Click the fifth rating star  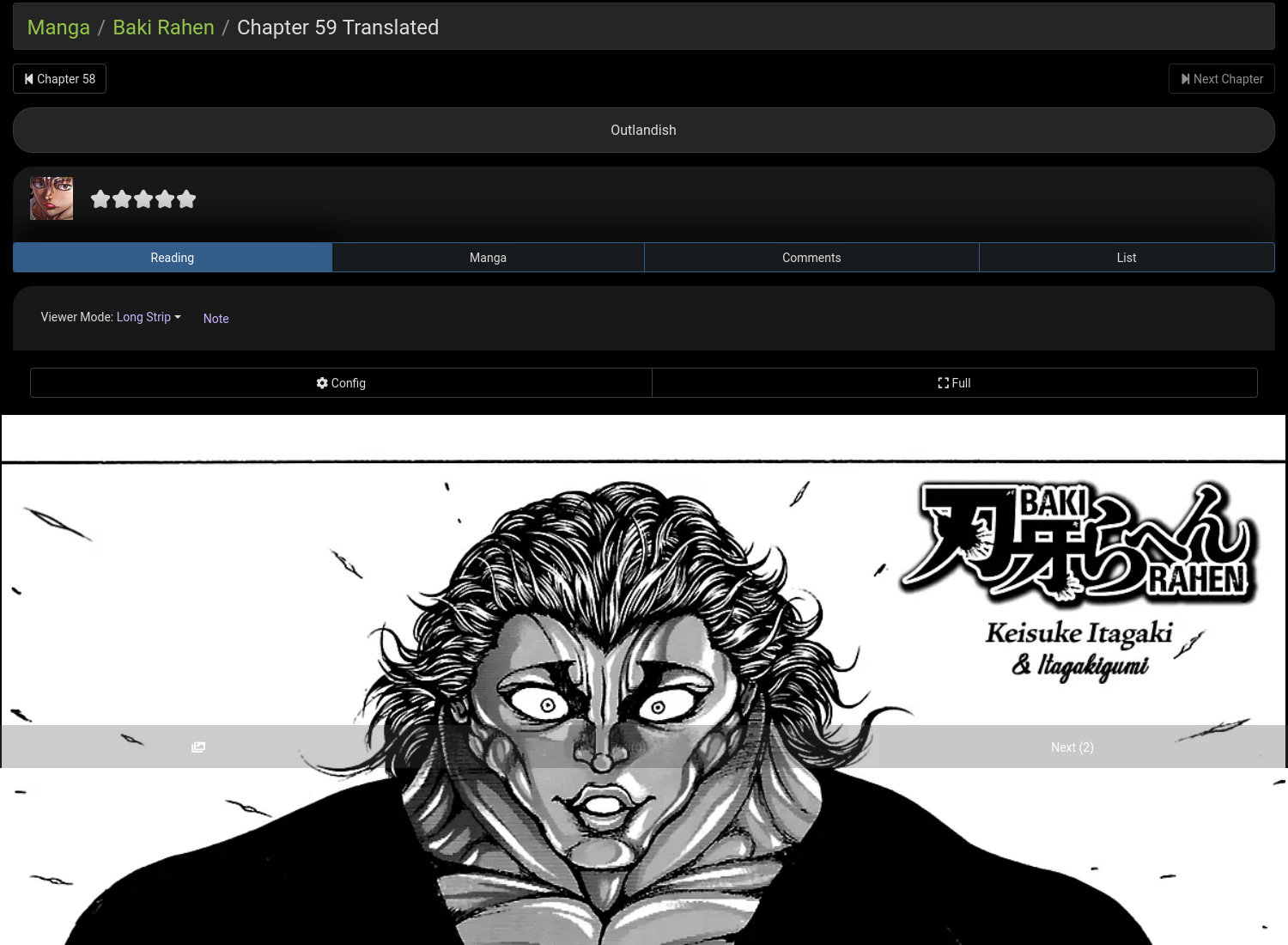pos(186,199)
